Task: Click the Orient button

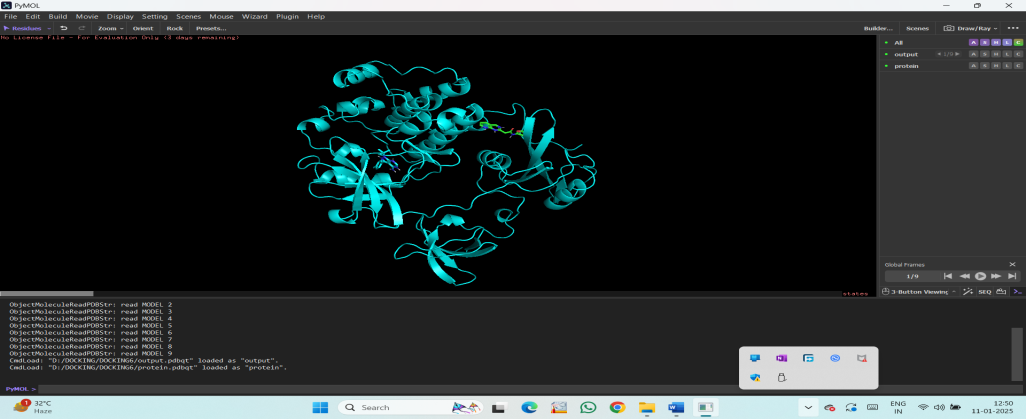Action: point(143,28)
